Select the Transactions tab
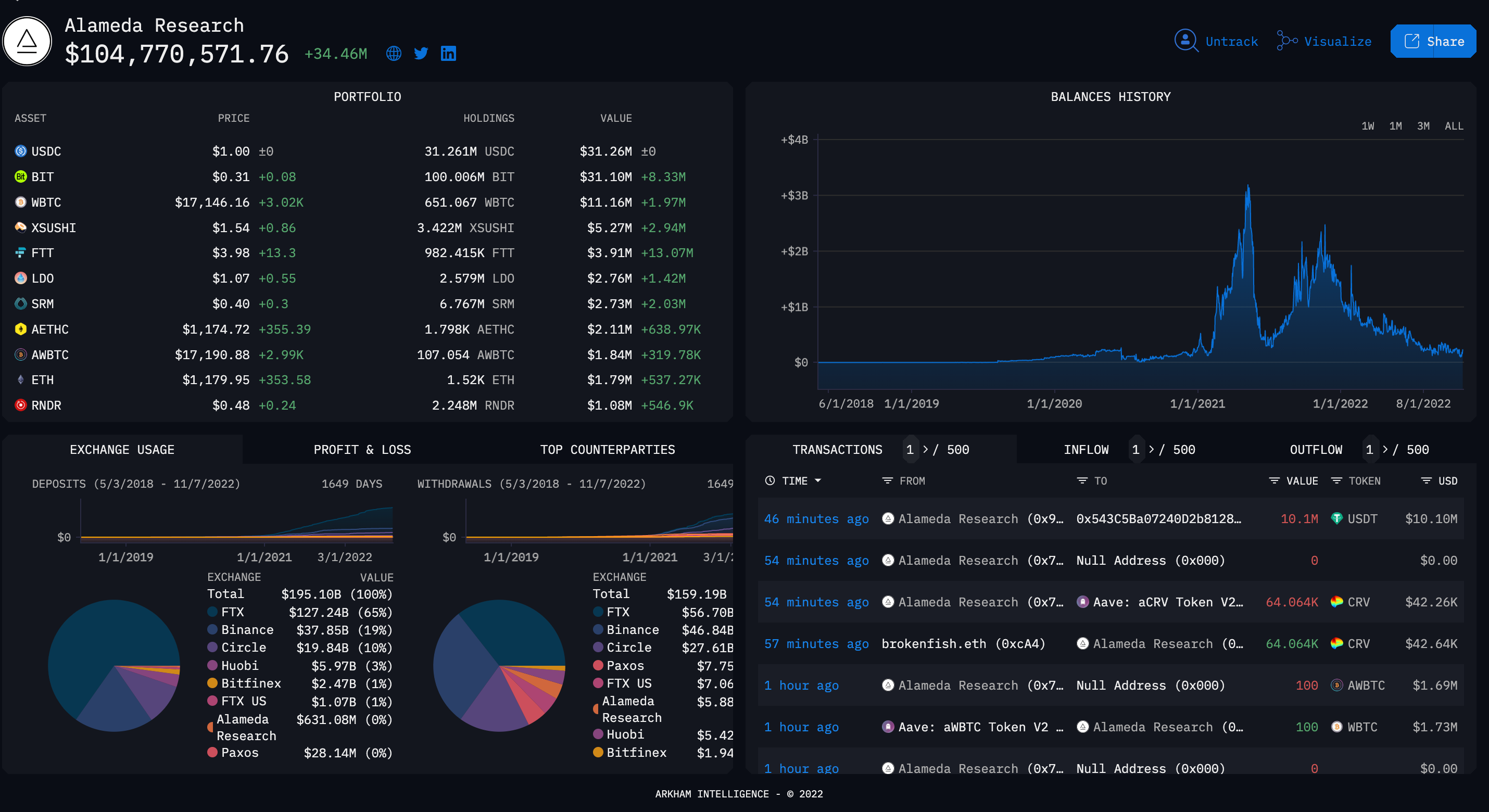The width and height of the screenshot is (1489, 812). coord(837,450)
